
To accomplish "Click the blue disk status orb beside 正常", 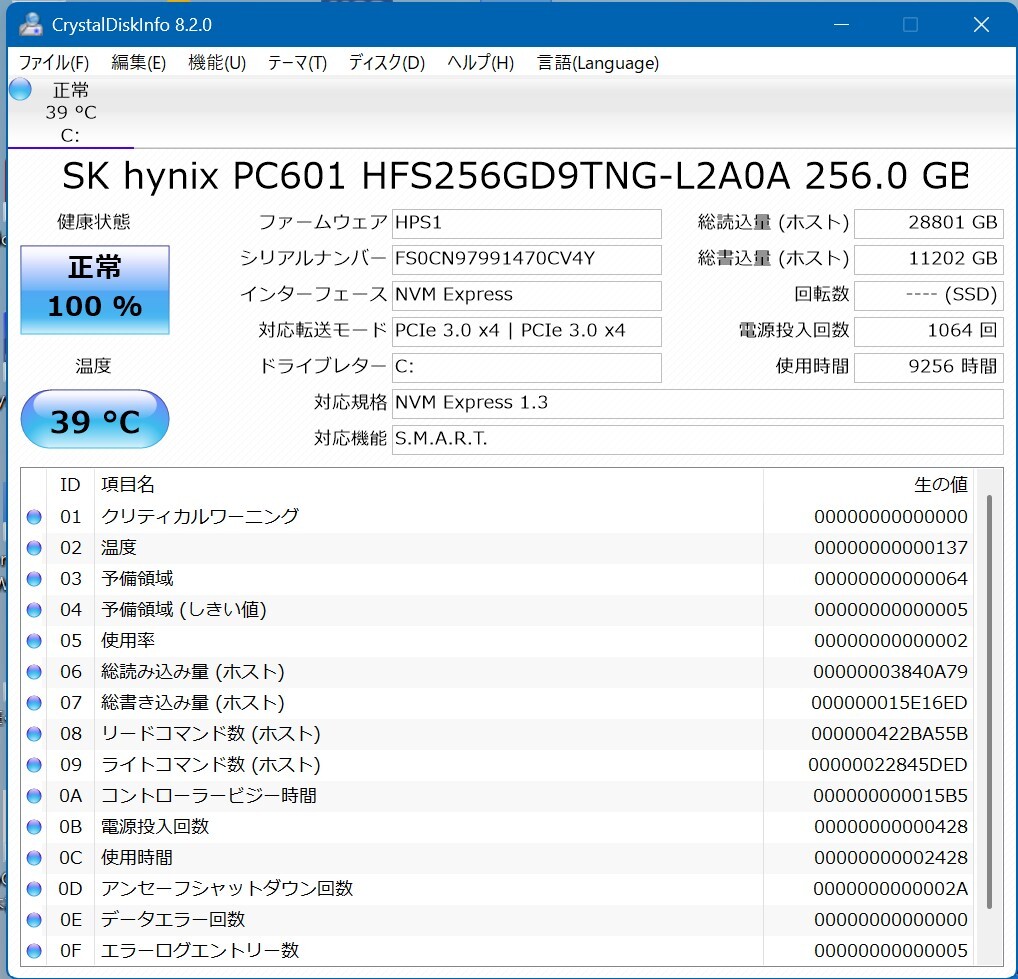I will pyautogui.click(x=20, y=89).
